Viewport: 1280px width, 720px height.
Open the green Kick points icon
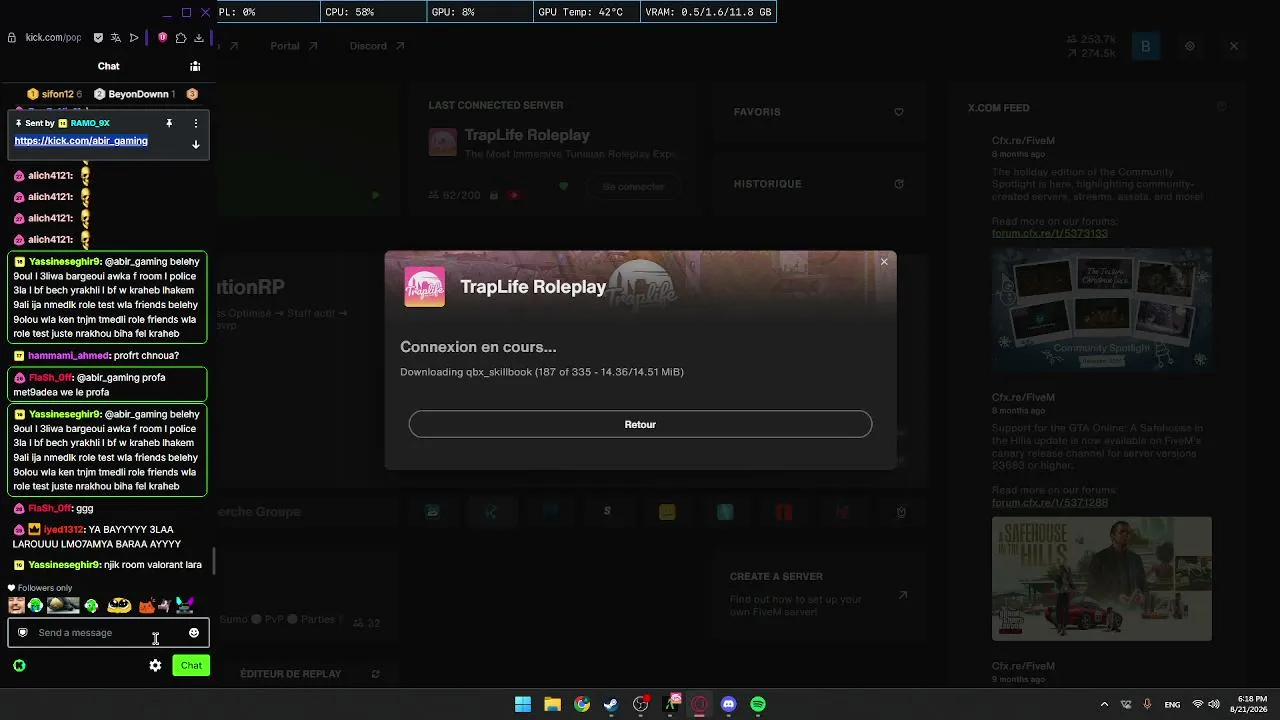[x=19, y=665]
